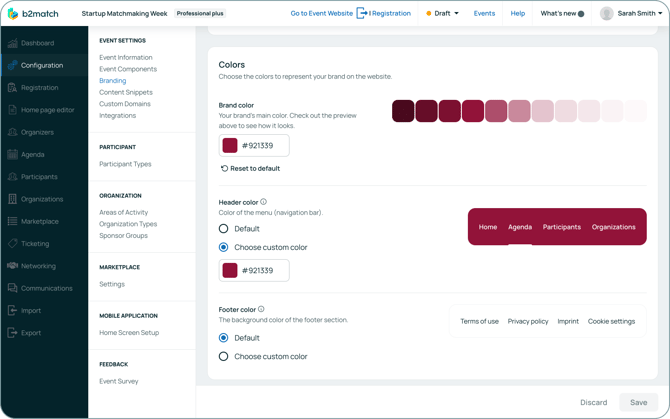Screen dimensions: 670x419
Task: Click the Header color info icon
Action: pyautogui.click(x=264, y=202)
